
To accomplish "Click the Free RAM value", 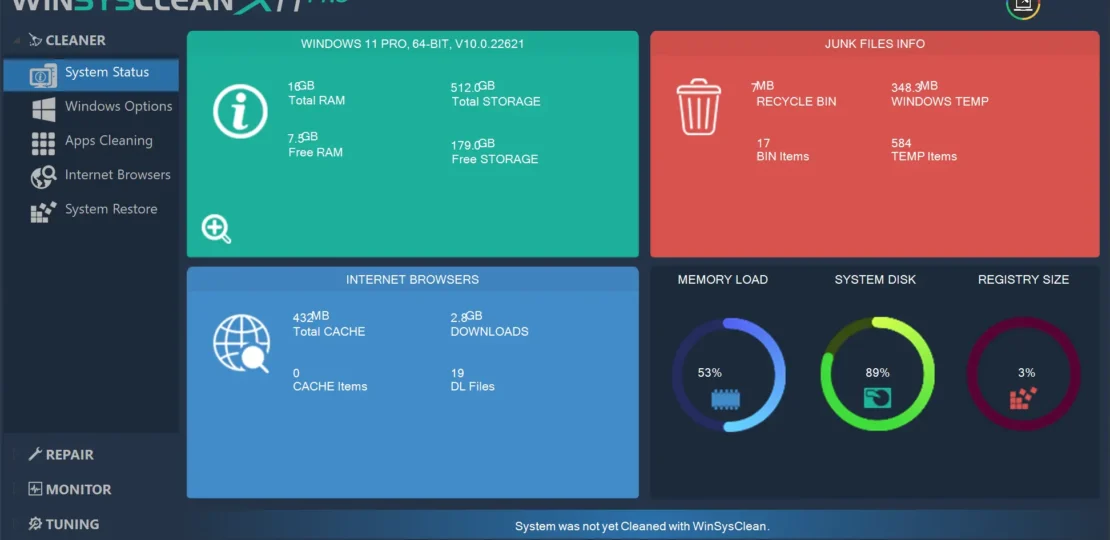I will click(x=303, y=138).
